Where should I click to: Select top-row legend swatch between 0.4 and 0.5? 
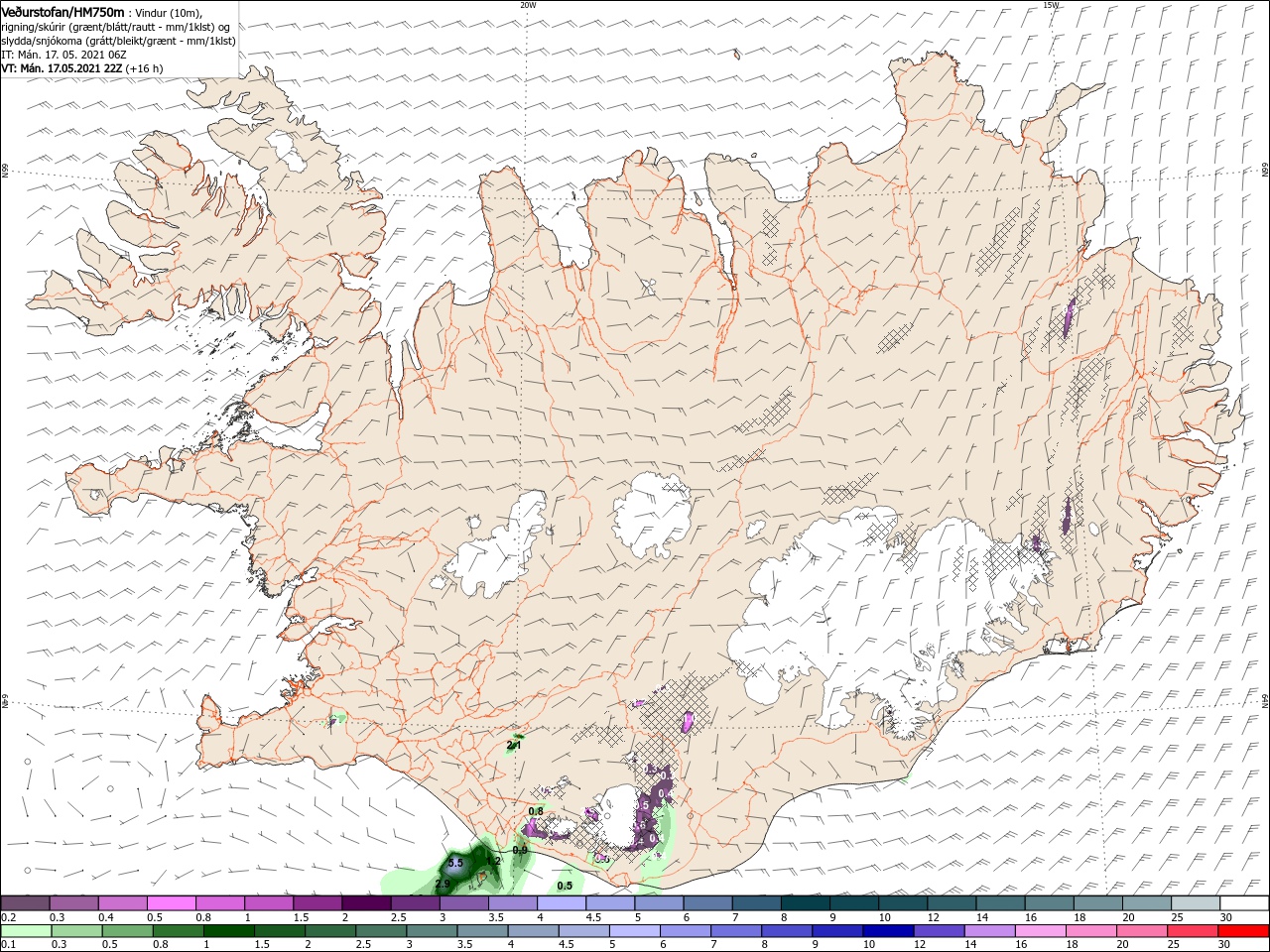point(122,903)
